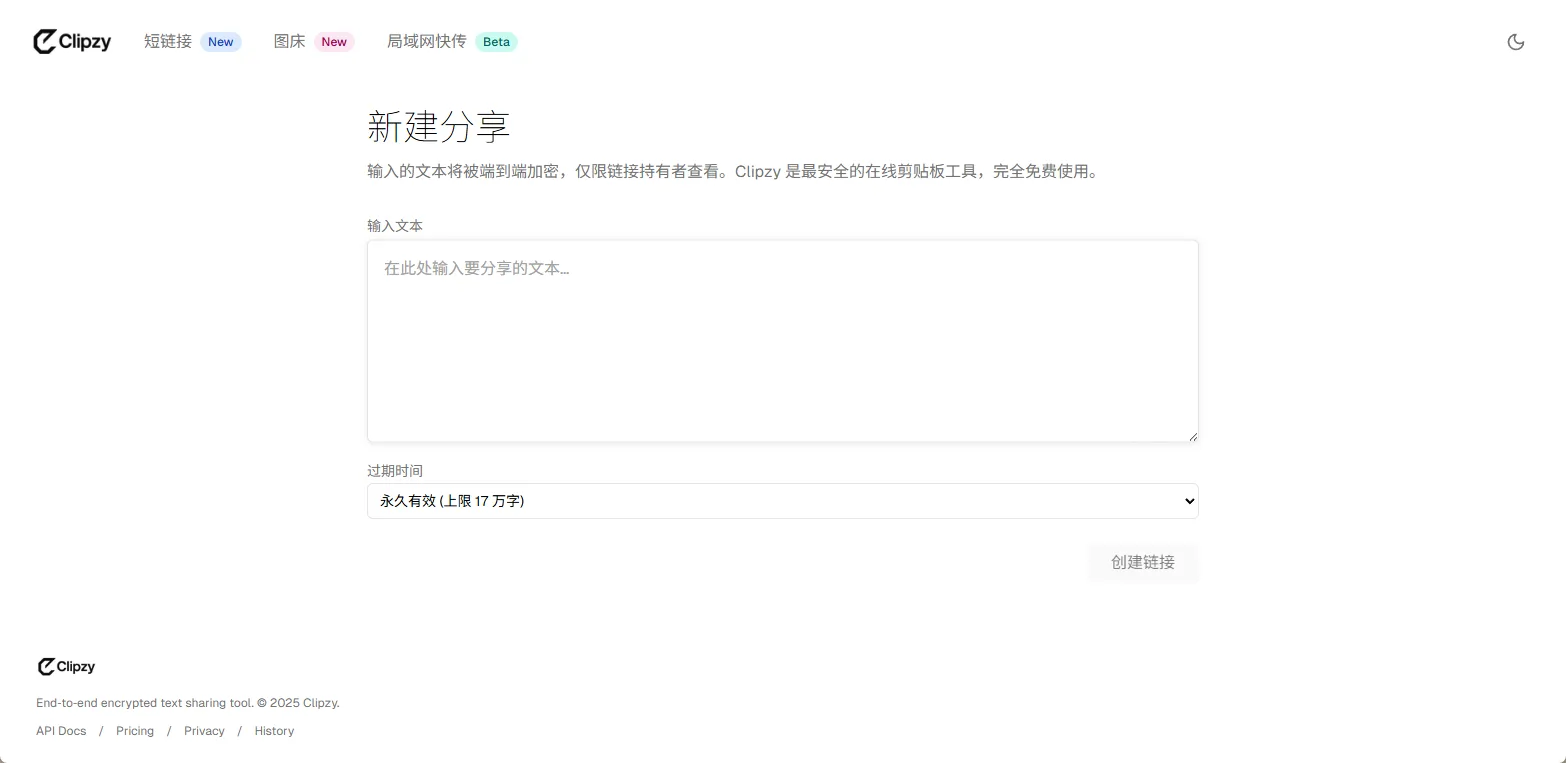Screen dimensions: 1566x763
Task: Open the 局域网快传 page
Action: (x=427, y=42)
